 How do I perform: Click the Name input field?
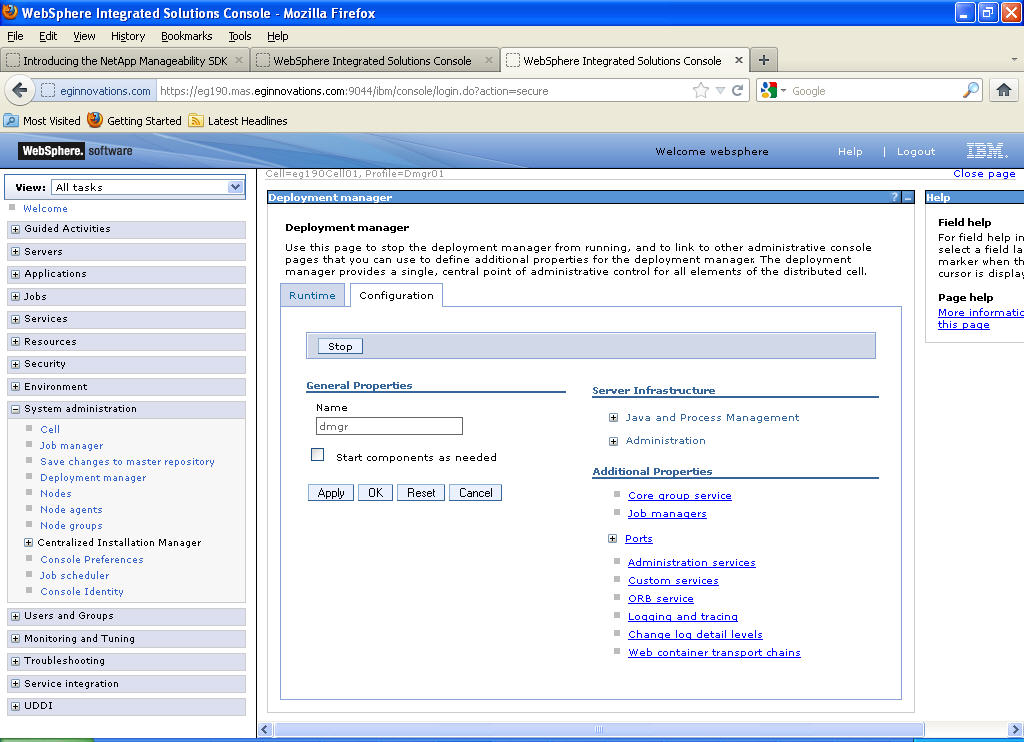point(389,427)
